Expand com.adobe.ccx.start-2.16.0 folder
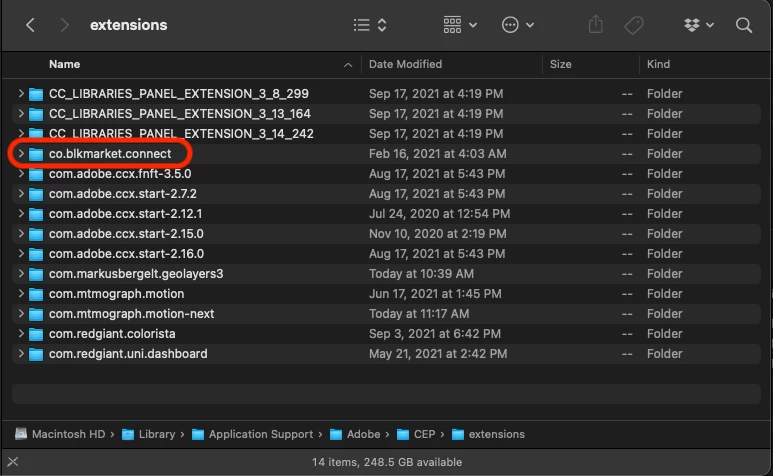Image resolution: width=773 pixels, height=476 pixels. tap(21, 253)
